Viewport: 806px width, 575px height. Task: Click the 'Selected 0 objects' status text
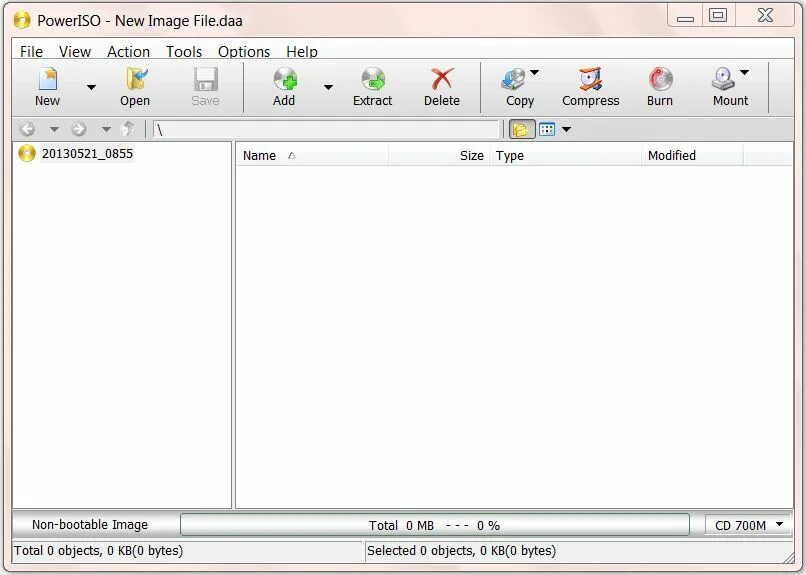461,551
